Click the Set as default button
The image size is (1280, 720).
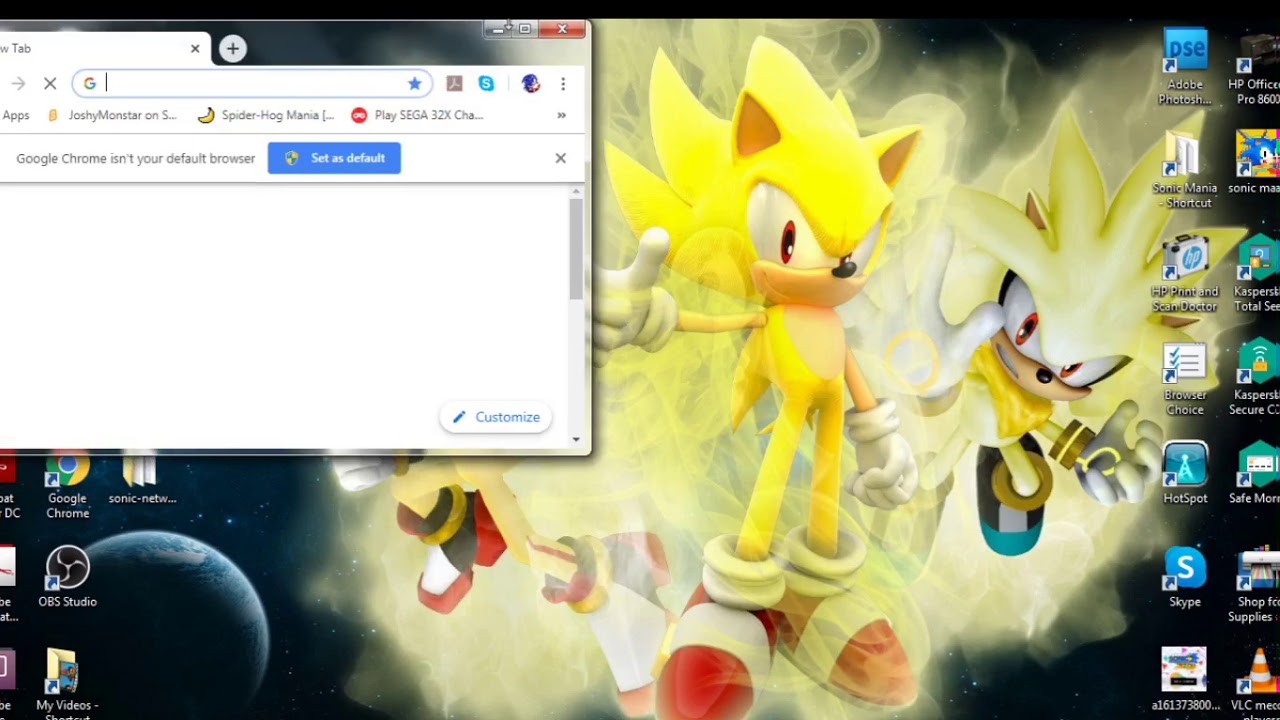pyautogui.click(x=334, y=158)
